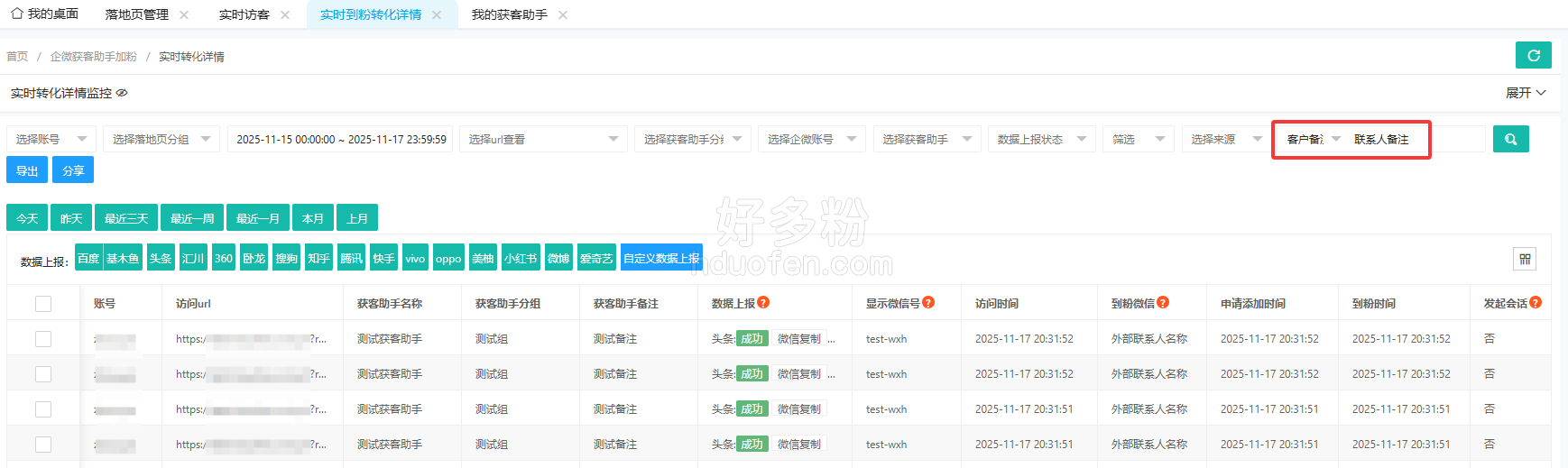
Task: Click help icon beside 显示微信号 header
Action: (928, 303)
